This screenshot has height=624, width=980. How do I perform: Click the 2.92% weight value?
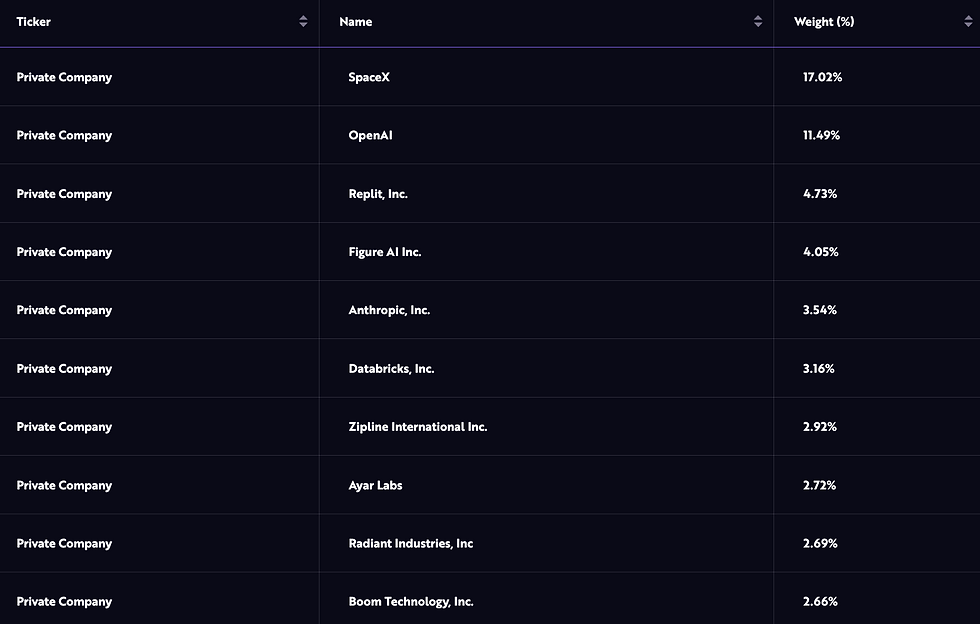[x=820, y=427]
